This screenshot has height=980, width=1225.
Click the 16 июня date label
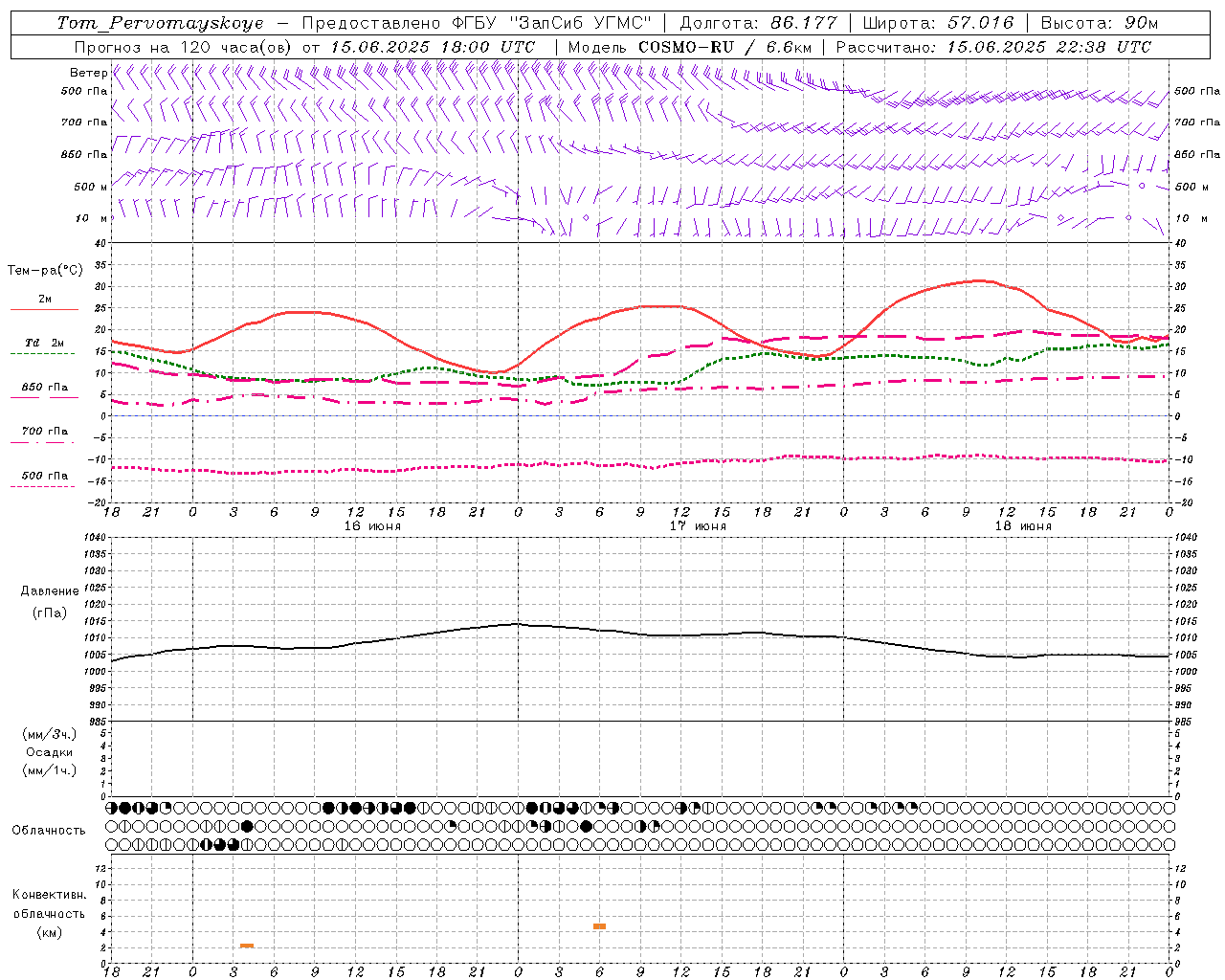(x=372, y=525)
